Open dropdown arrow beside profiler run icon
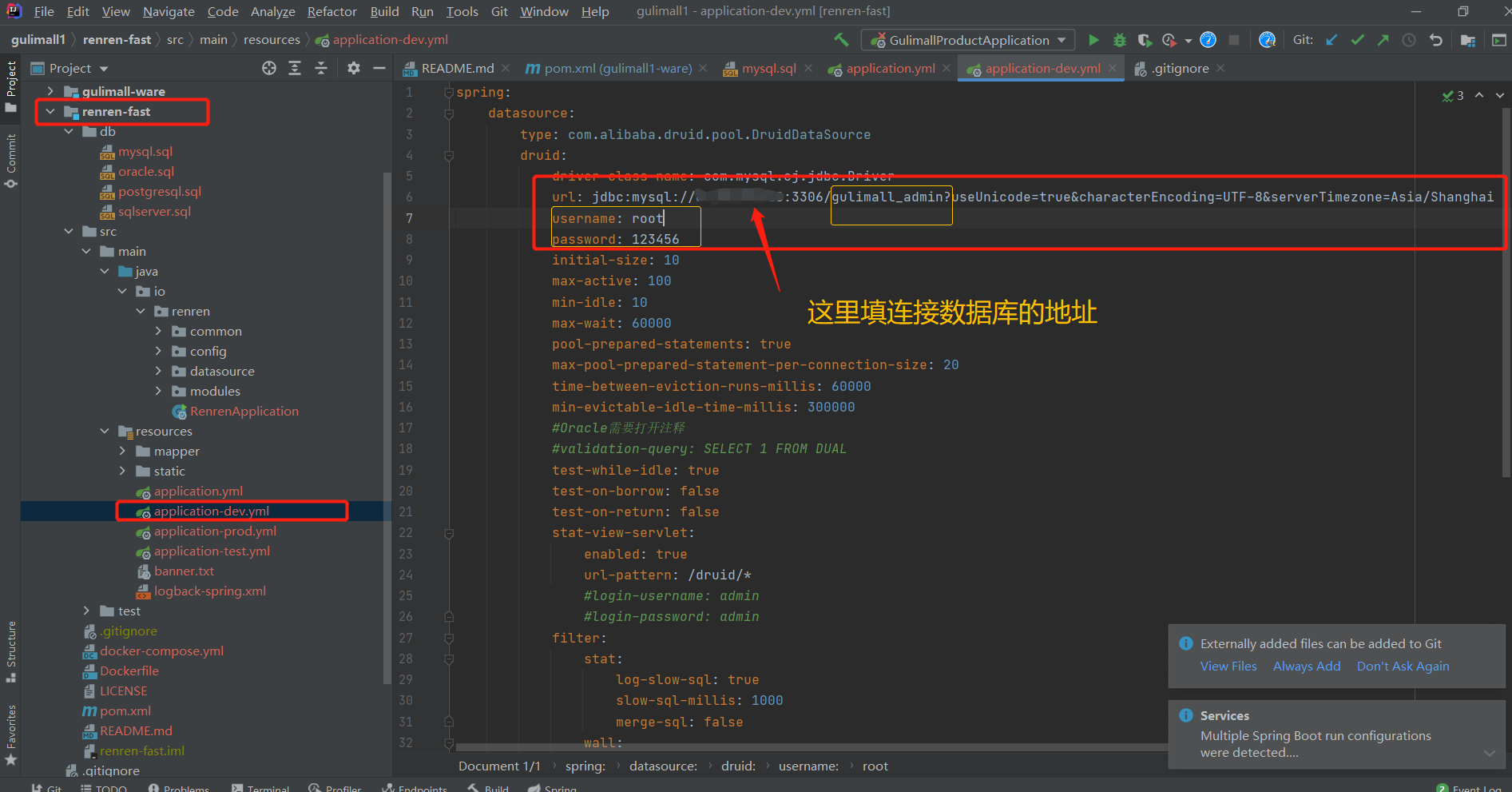 tap(1189, 40)
